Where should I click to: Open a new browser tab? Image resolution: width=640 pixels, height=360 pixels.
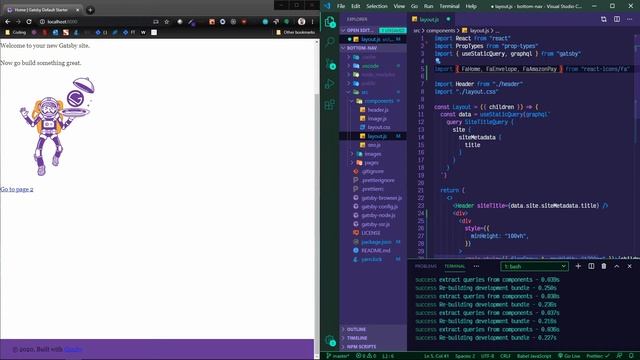(x=90, y=10)
